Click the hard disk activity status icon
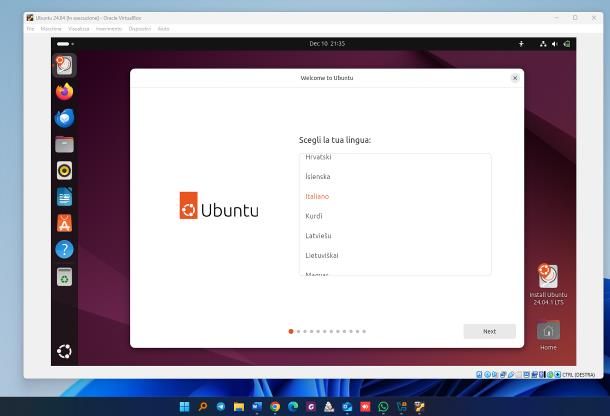The width and height of the screenshot is (610, 416). click(479, 375)
